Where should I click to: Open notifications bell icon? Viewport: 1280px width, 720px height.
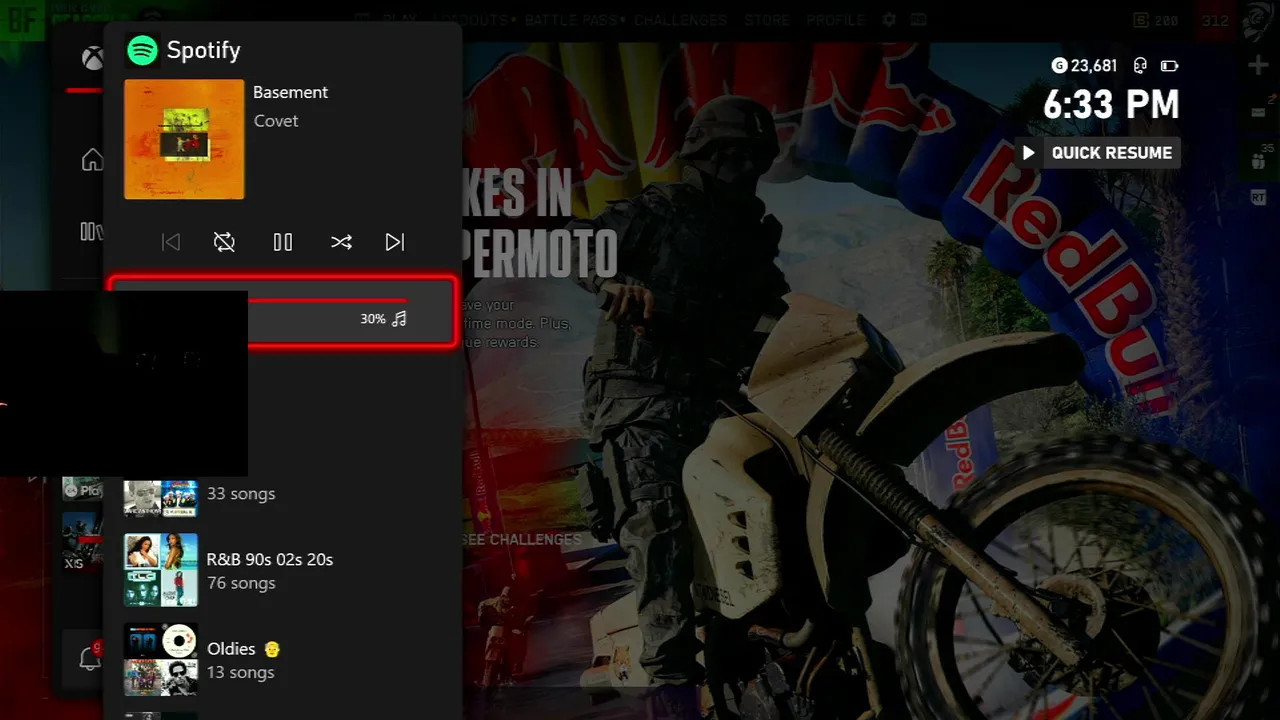pos(89,658)
